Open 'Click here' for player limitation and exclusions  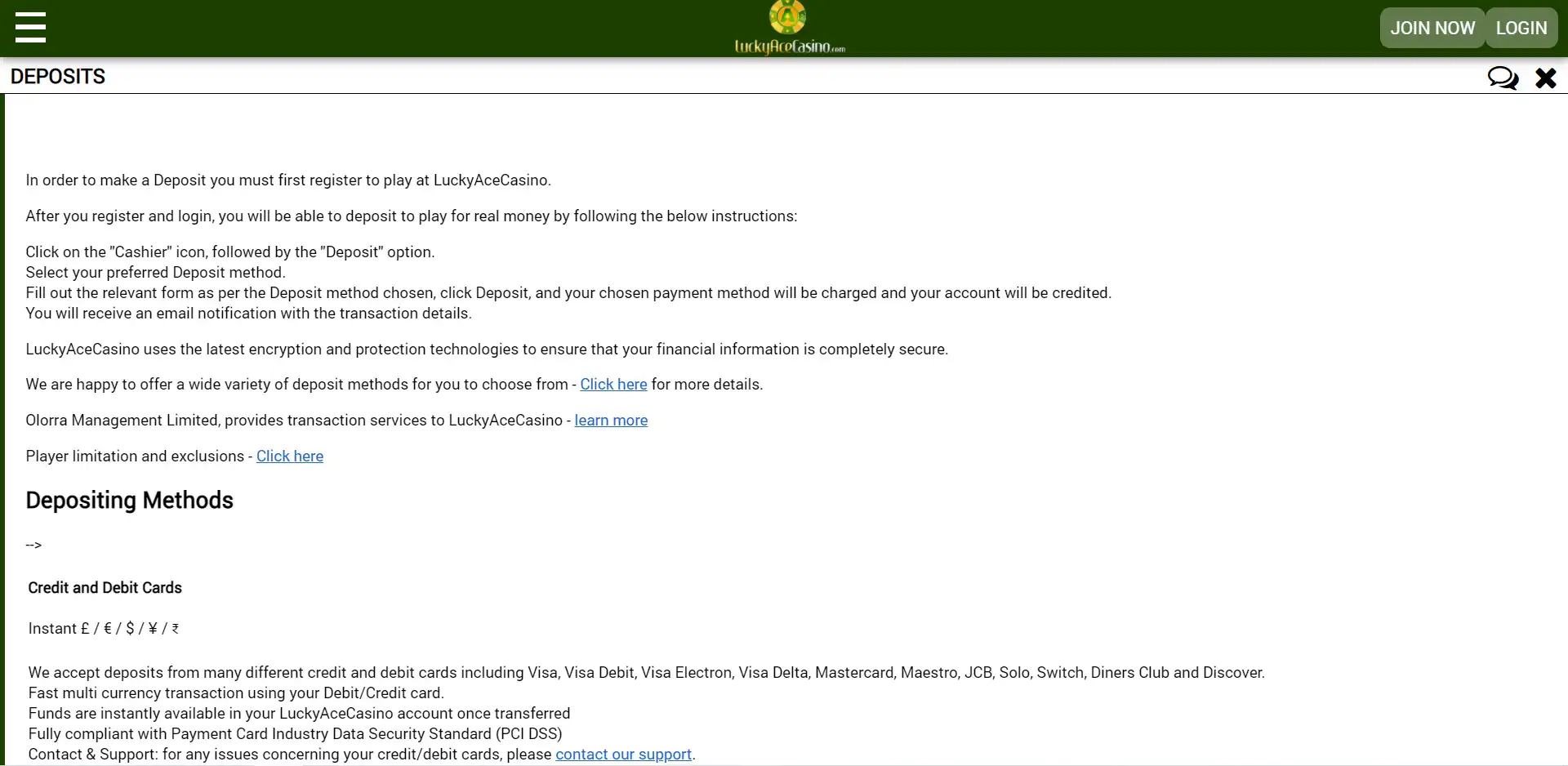(289, 456)
